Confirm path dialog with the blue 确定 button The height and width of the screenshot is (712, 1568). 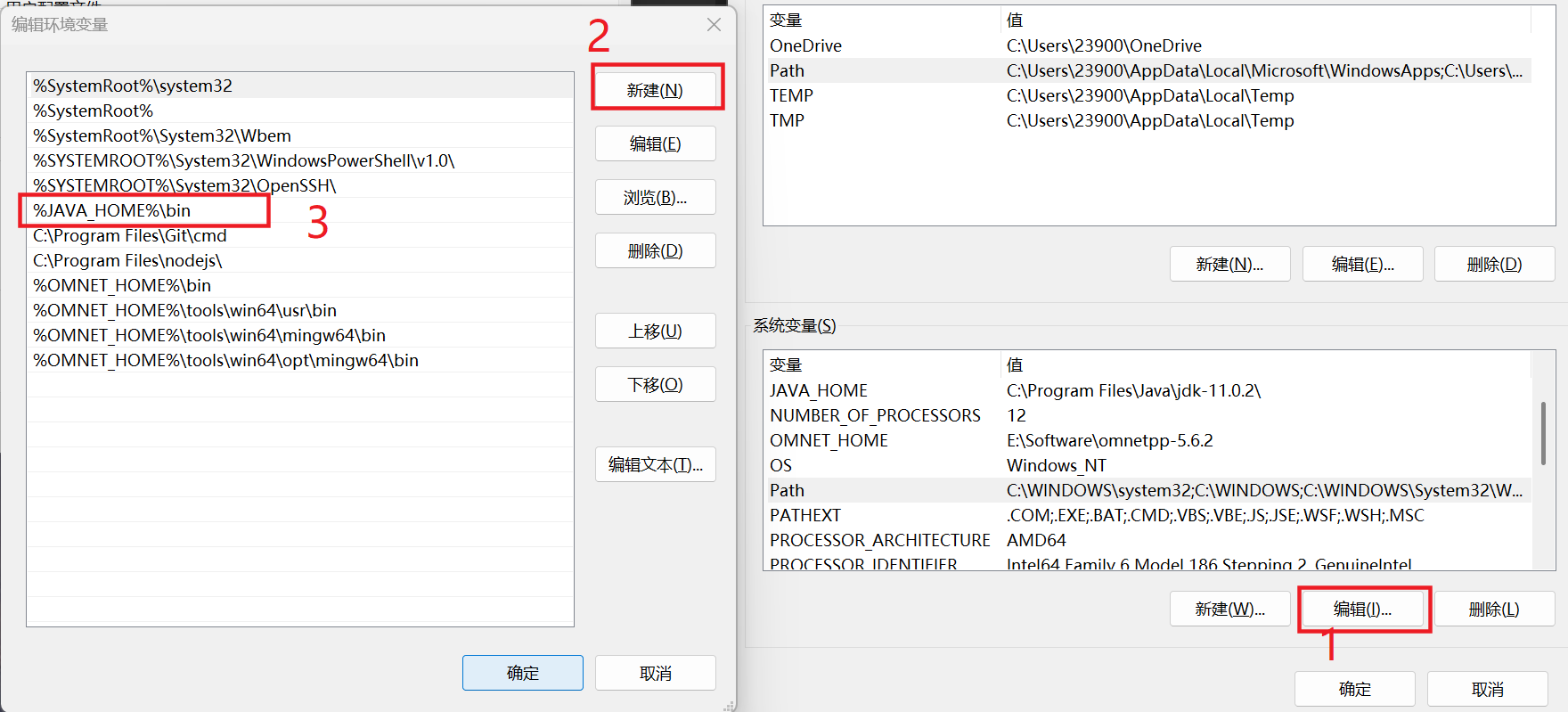tap(522, 673)
